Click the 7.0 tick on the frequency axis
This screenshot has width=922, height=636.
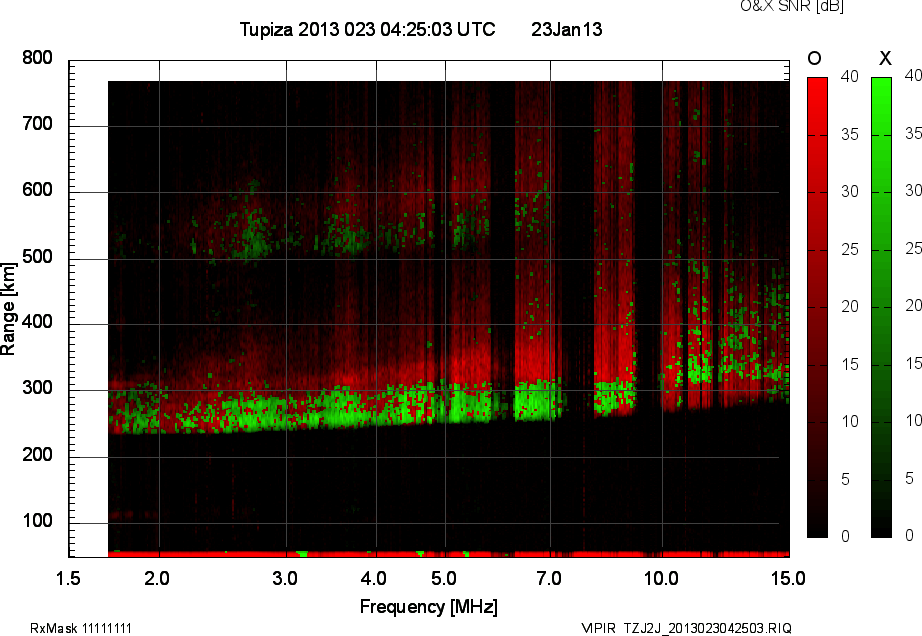(x=549, y=578)
